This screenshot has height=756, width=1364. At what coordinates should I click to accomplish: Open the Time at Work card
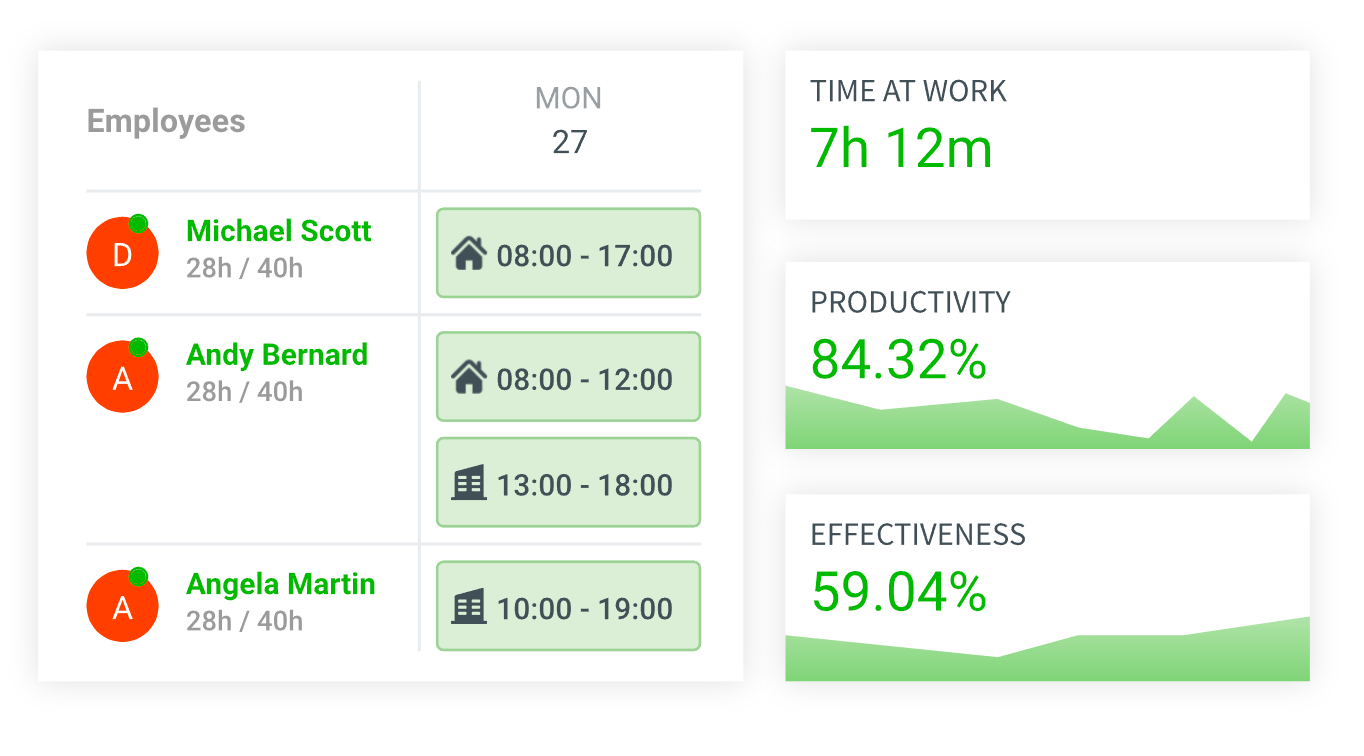(x=1046, y=134)
